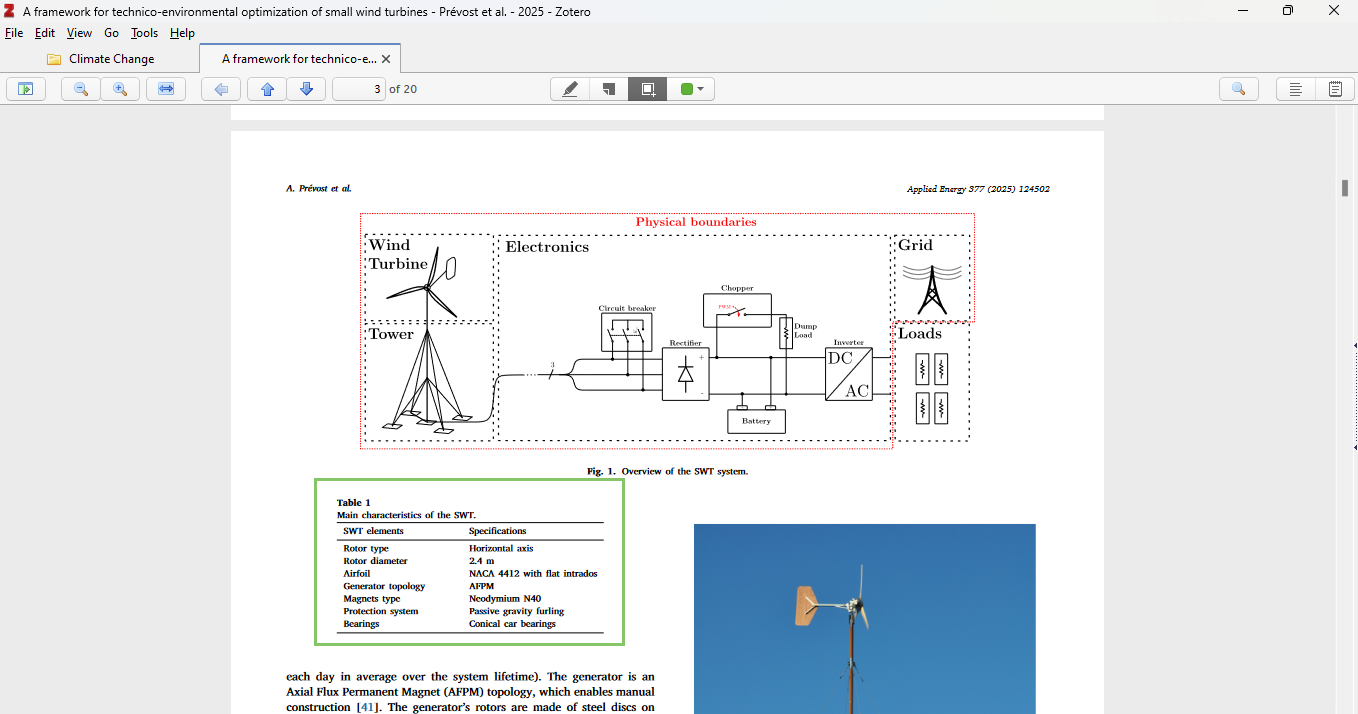The height and width of the screenshot is (714, 1358).
Task: Click the 'Specifications' column header
Action: pos(497,531)
